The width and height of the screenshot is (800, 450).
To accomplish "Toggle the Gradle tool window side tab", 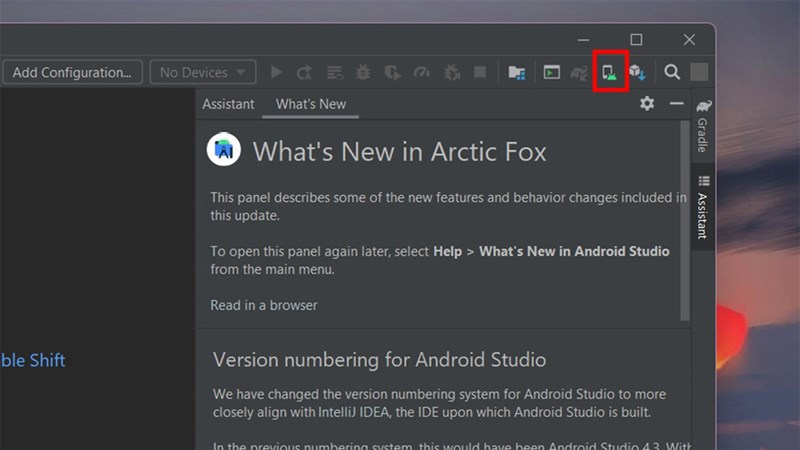I will click(x=703, y=126).
